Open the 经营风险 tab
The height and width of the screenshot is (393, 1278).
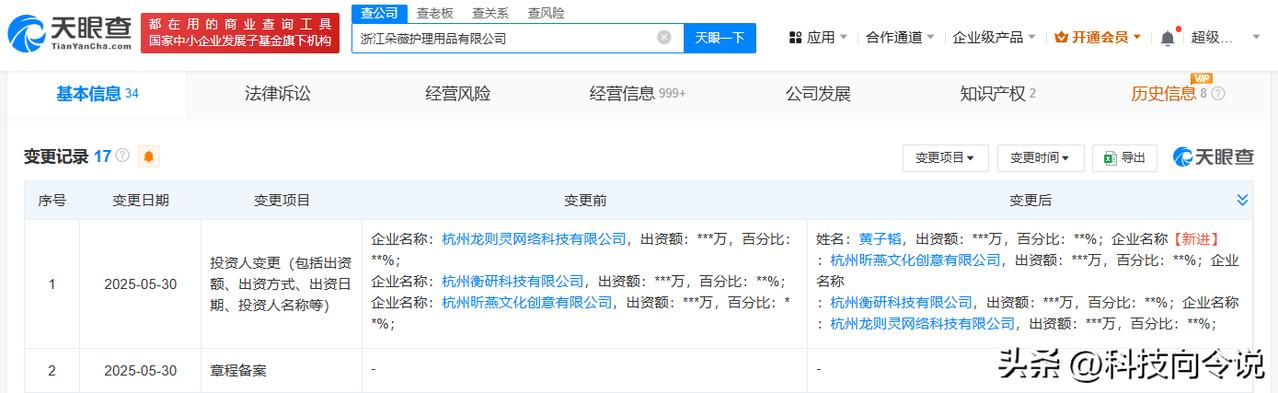[458, 94]
